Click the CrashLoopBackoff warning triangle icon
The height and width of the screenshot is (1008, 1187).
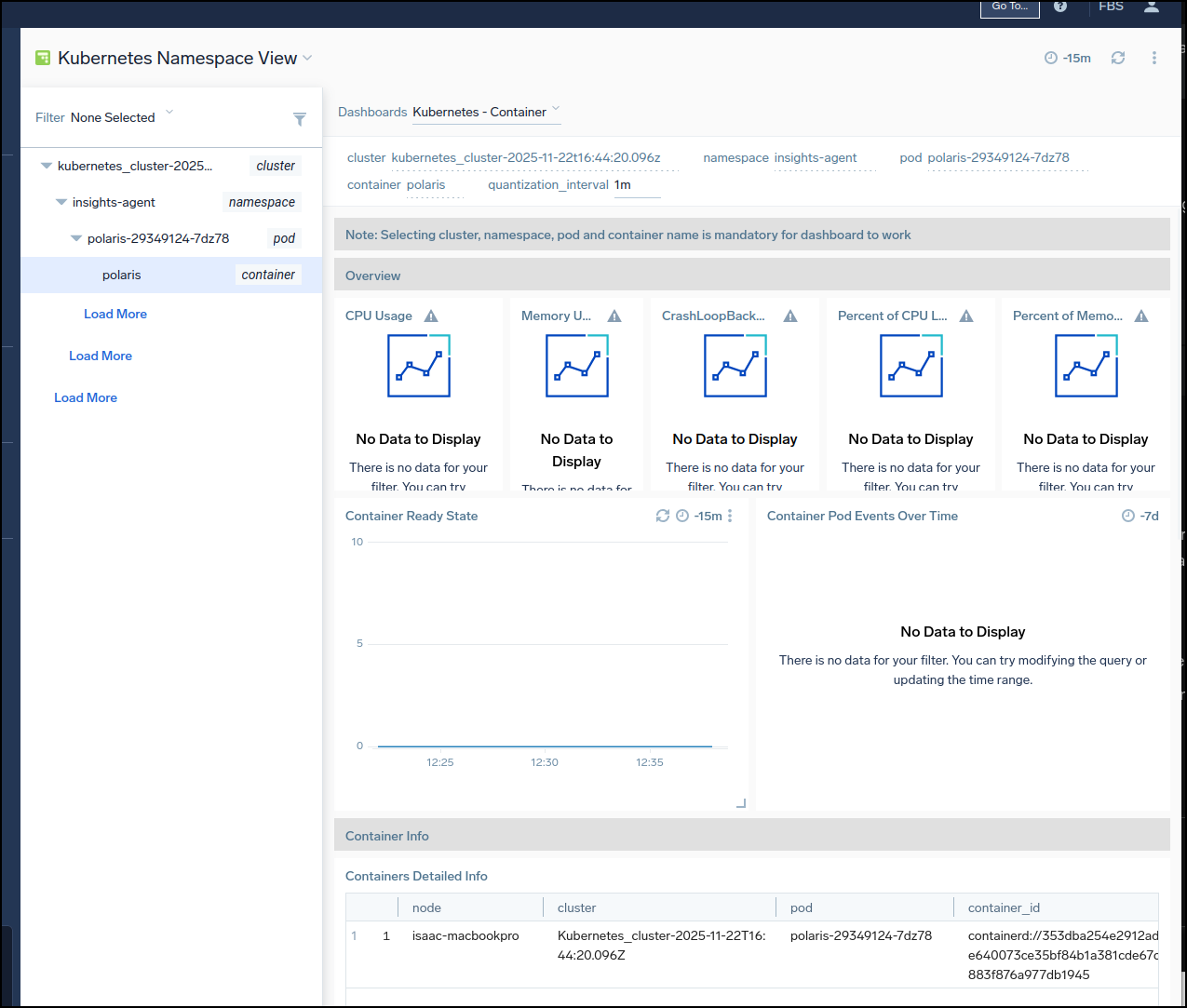click(x=790, y=316)
